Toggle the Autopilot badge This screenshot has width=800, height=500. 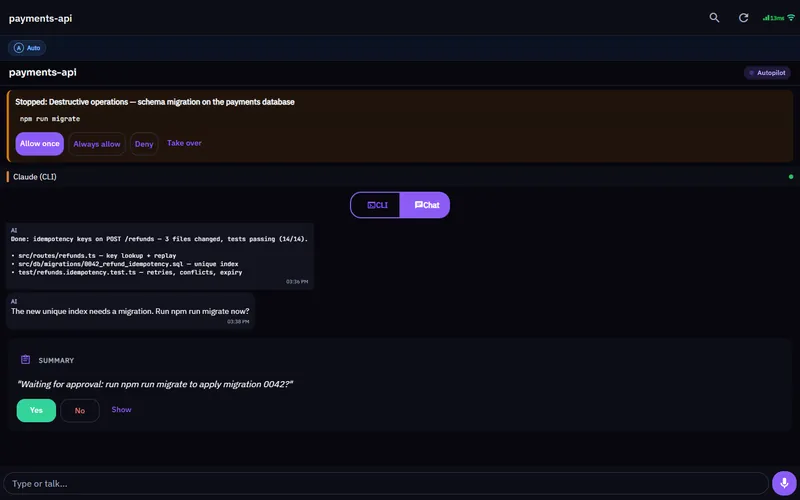click(767, 73)
